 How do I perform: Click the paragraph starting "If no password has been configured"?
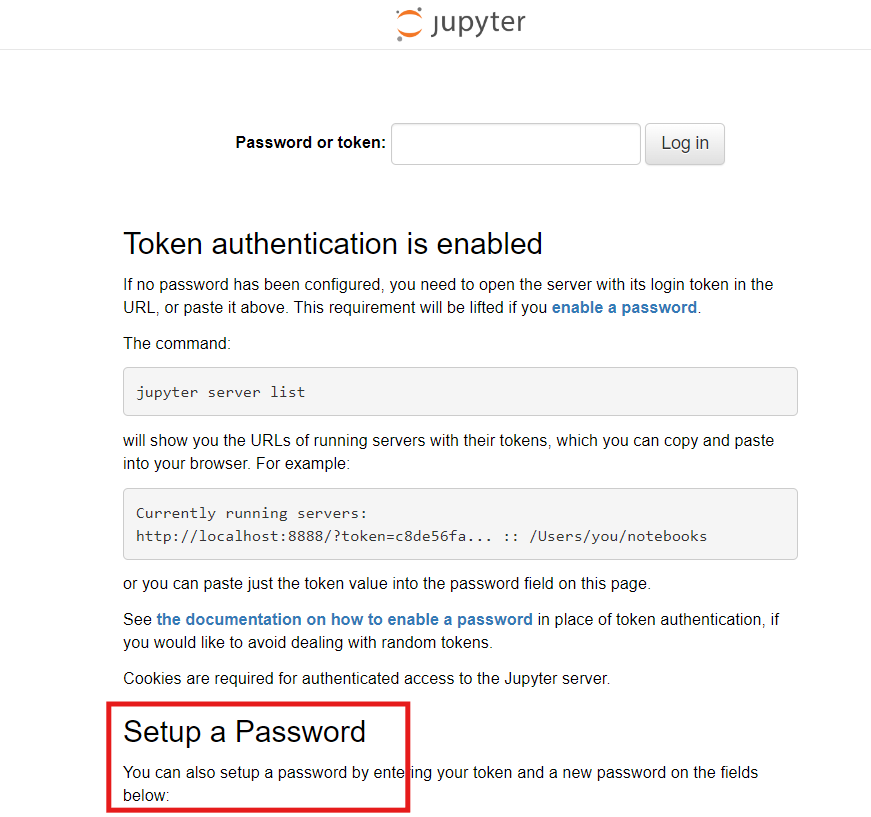click(x=448, y=296)
